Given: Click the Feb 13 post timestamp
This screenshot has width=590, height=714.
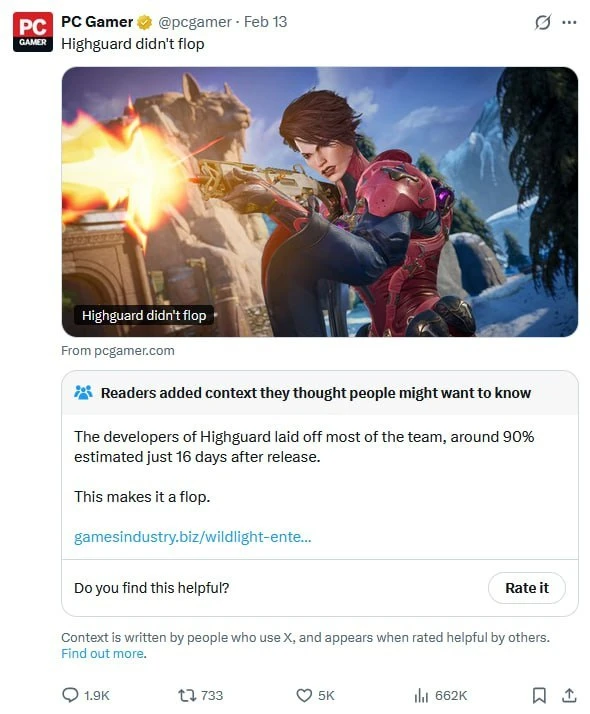Looking at the screenshot, I should point(265,22).
